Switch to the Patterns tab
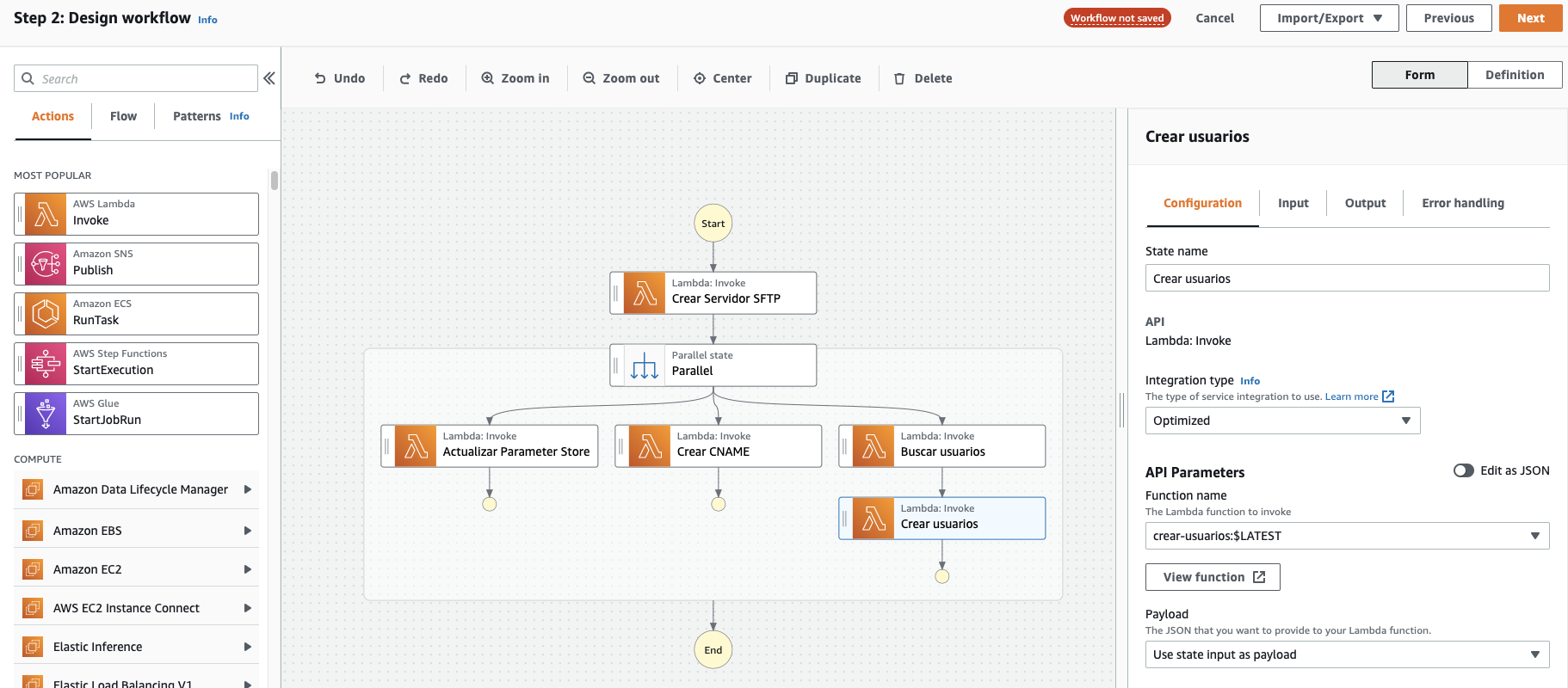Image resolution: width=1568 pixels, height=688 pixels. [x=197, y=116]
